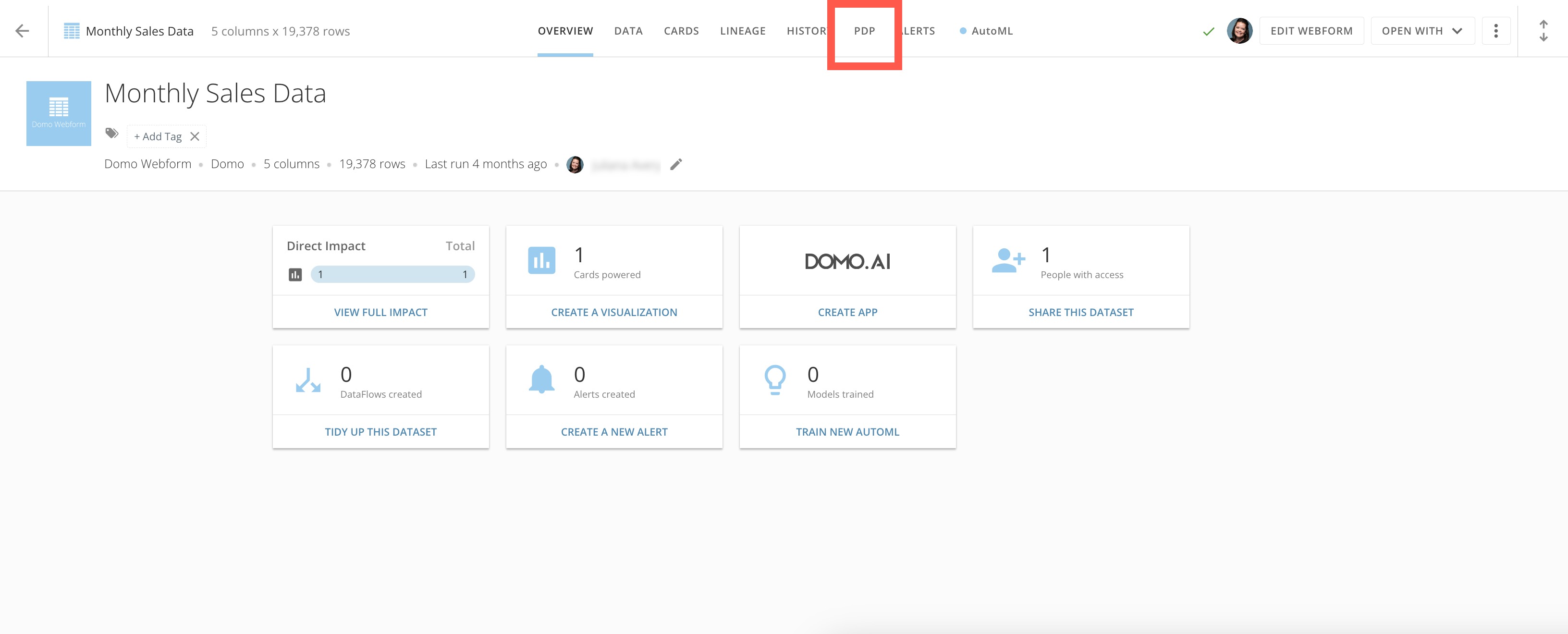The image size is (1568, 634).
Task: Click the up-down arrows icon in top right corner
Action: point(1544,30)
